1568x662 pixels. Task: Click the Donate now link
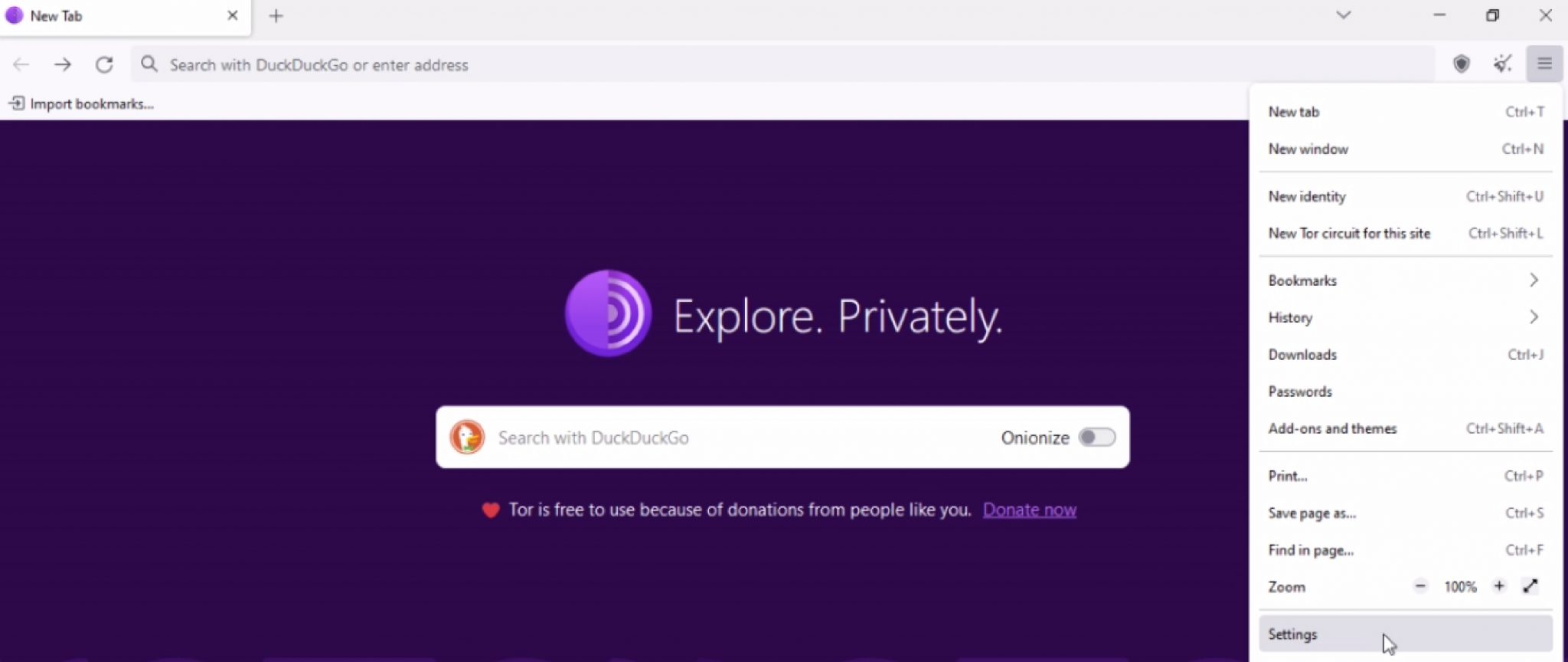(x=1029, y=510)
